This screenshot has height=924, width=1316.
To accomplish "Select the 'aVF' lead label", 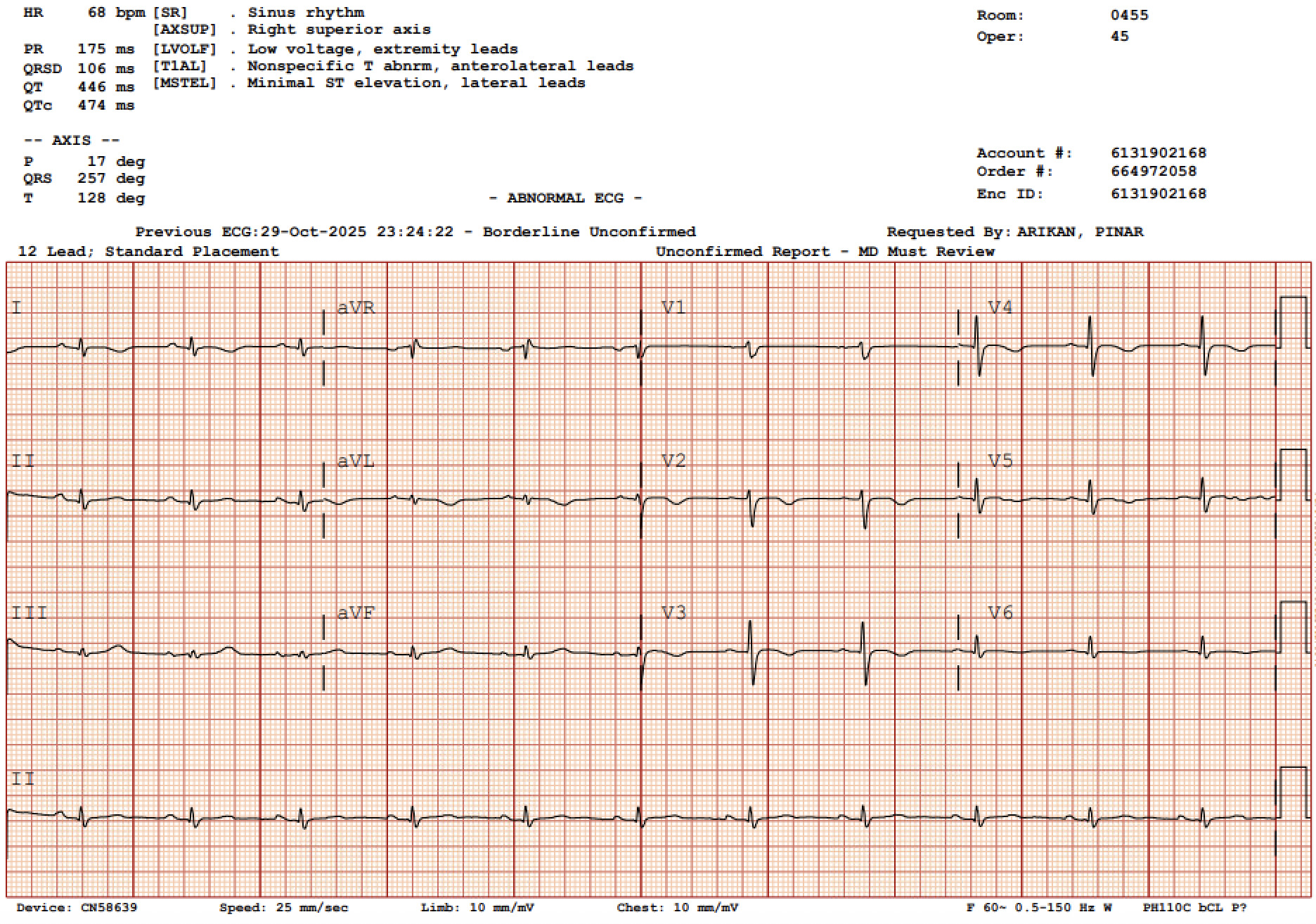I will coord(356,613).
